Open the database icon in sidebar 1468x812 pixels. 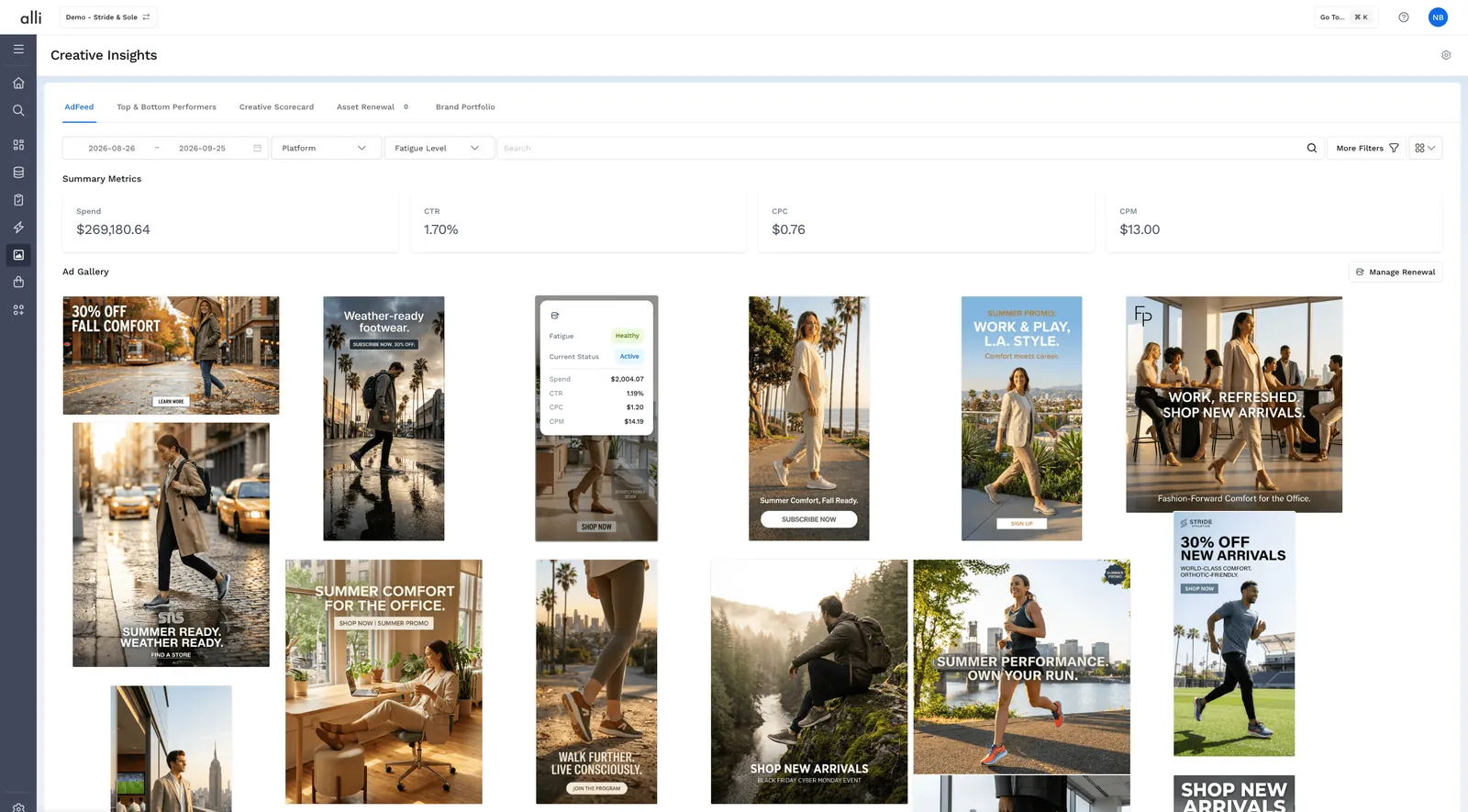[x=18, y=172]
